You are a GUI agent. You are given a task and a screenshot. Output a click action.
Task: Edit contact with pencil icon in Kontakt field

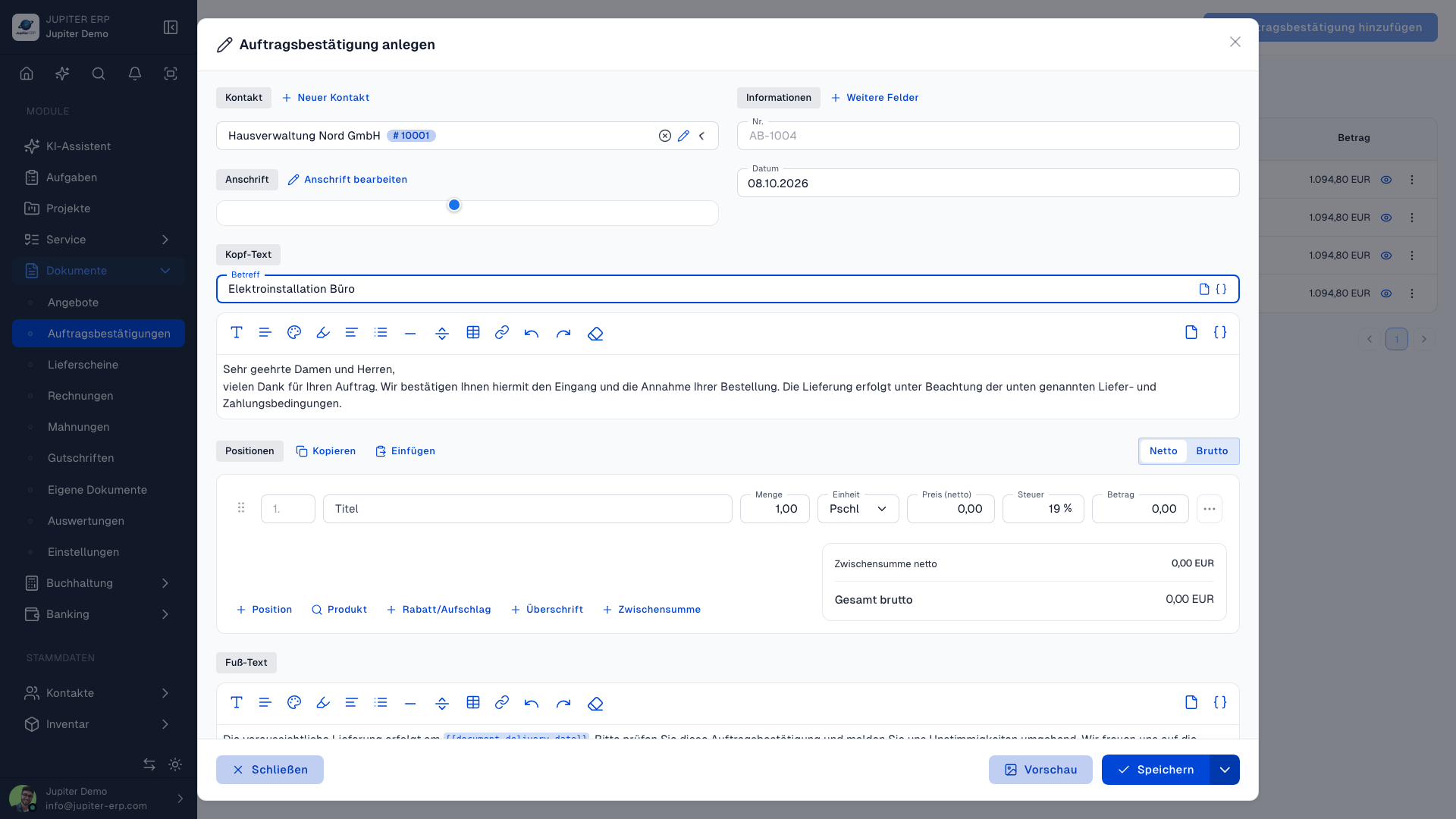(x=683, y=136)
